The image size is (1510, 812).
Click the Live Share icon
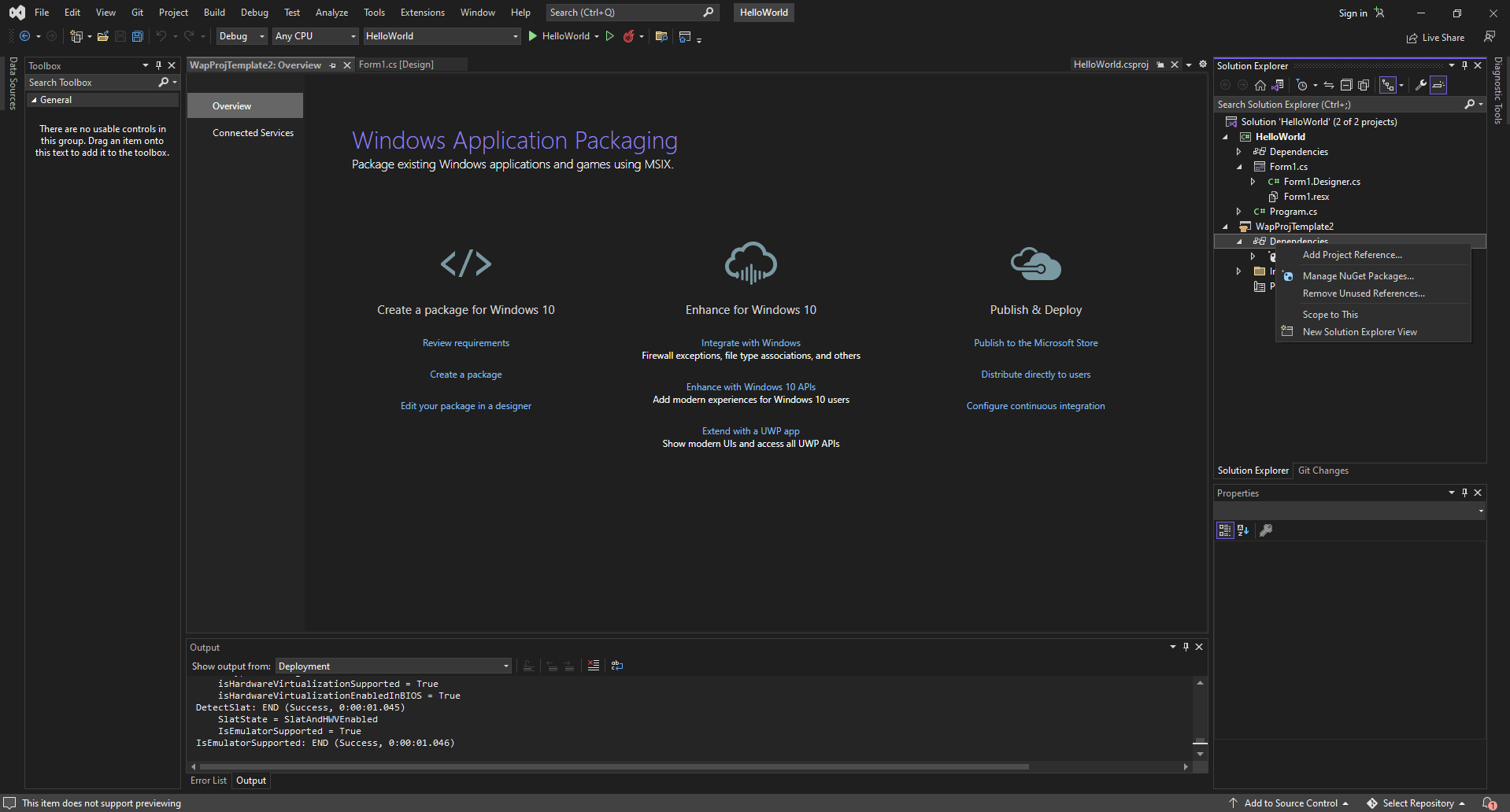1412,38
